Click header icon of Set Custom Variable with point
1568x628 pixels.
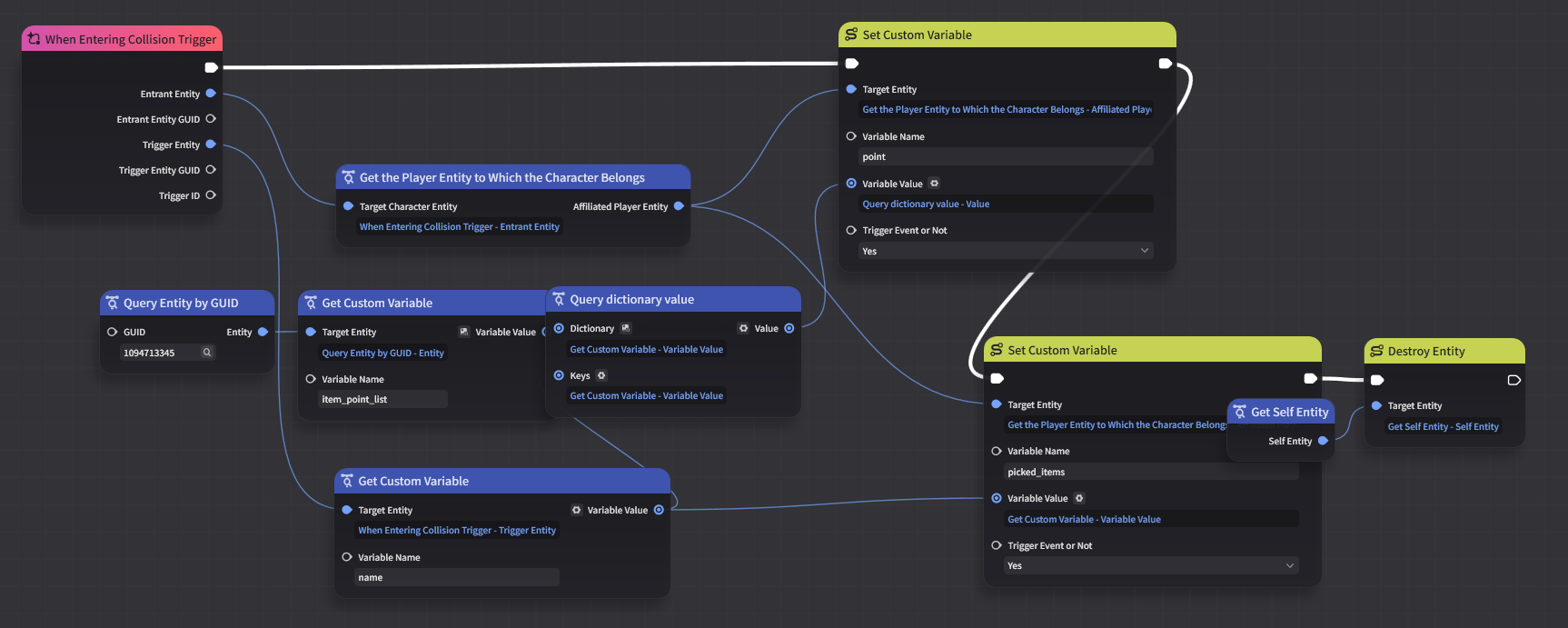tap(851, 35)
